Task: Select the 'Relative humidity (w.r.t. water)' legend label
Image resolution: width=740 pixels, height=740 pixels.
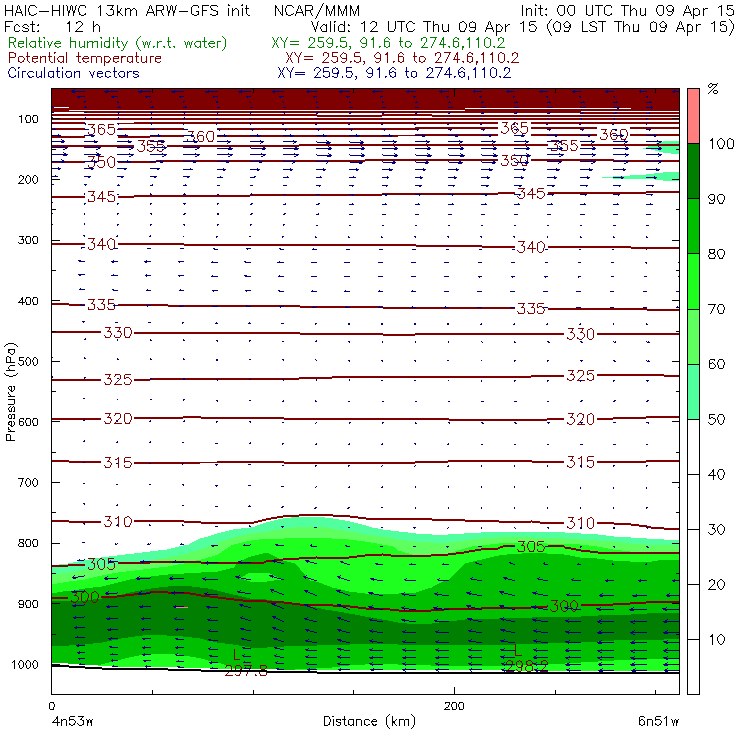Action: coord(118,43)
